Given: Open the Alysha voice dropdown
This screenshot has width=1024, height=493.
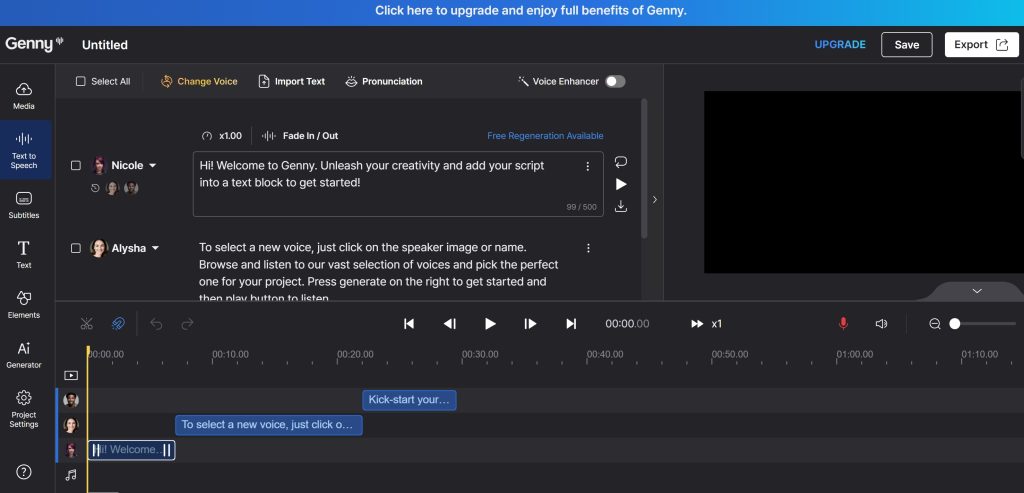Looking at the screenshot, I should coord(155,248).
